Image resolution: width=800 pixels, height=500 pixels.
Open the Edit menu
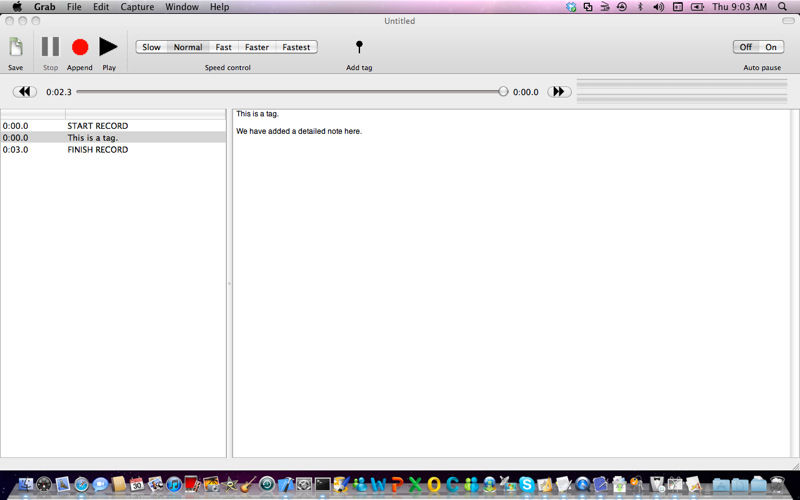coord(101,7)
